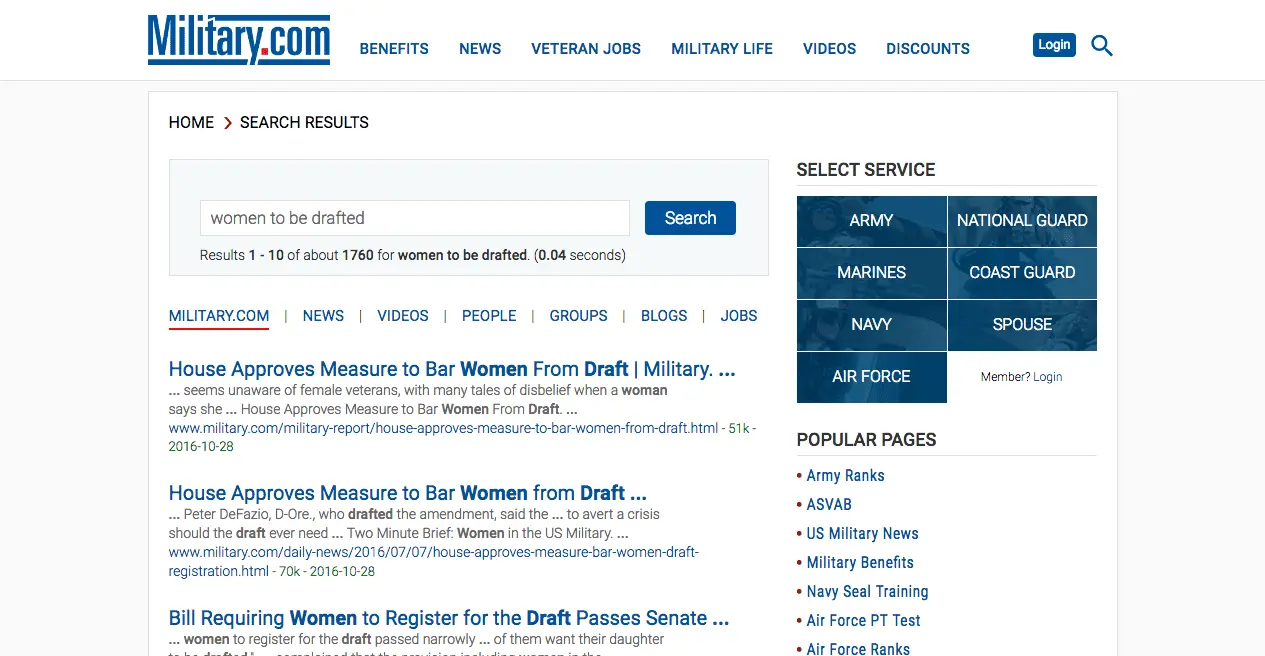The image size is (1265, 656).
Task: Go to Military.com logo homepage
Action: [x=239, y=40]
